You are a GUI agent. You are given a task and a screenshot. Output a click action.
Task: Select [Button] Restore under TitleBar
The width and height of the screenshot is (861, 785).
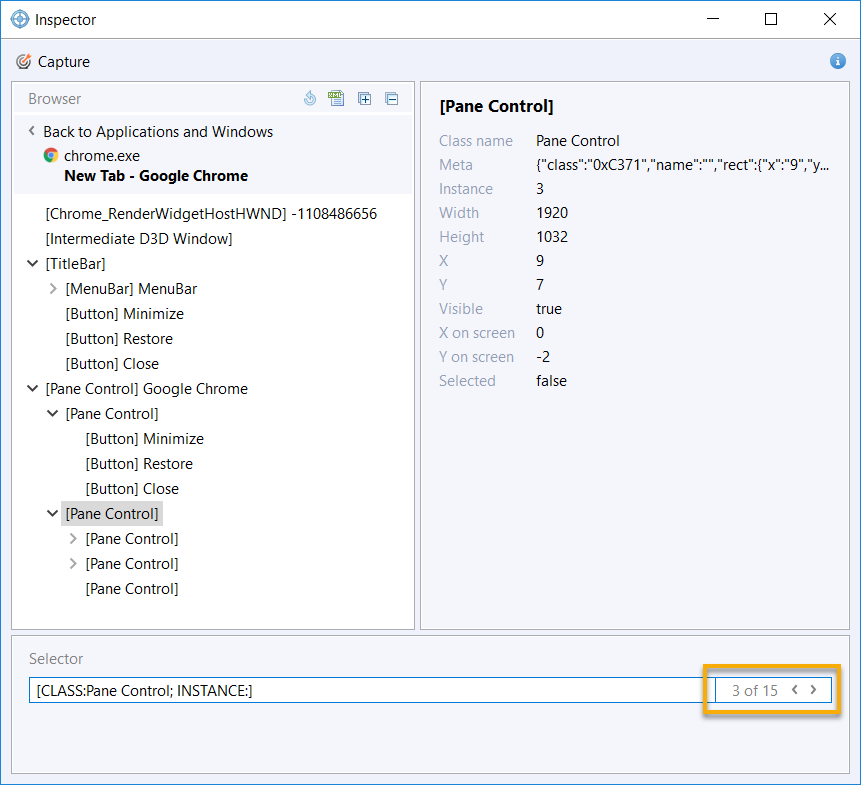119,339
